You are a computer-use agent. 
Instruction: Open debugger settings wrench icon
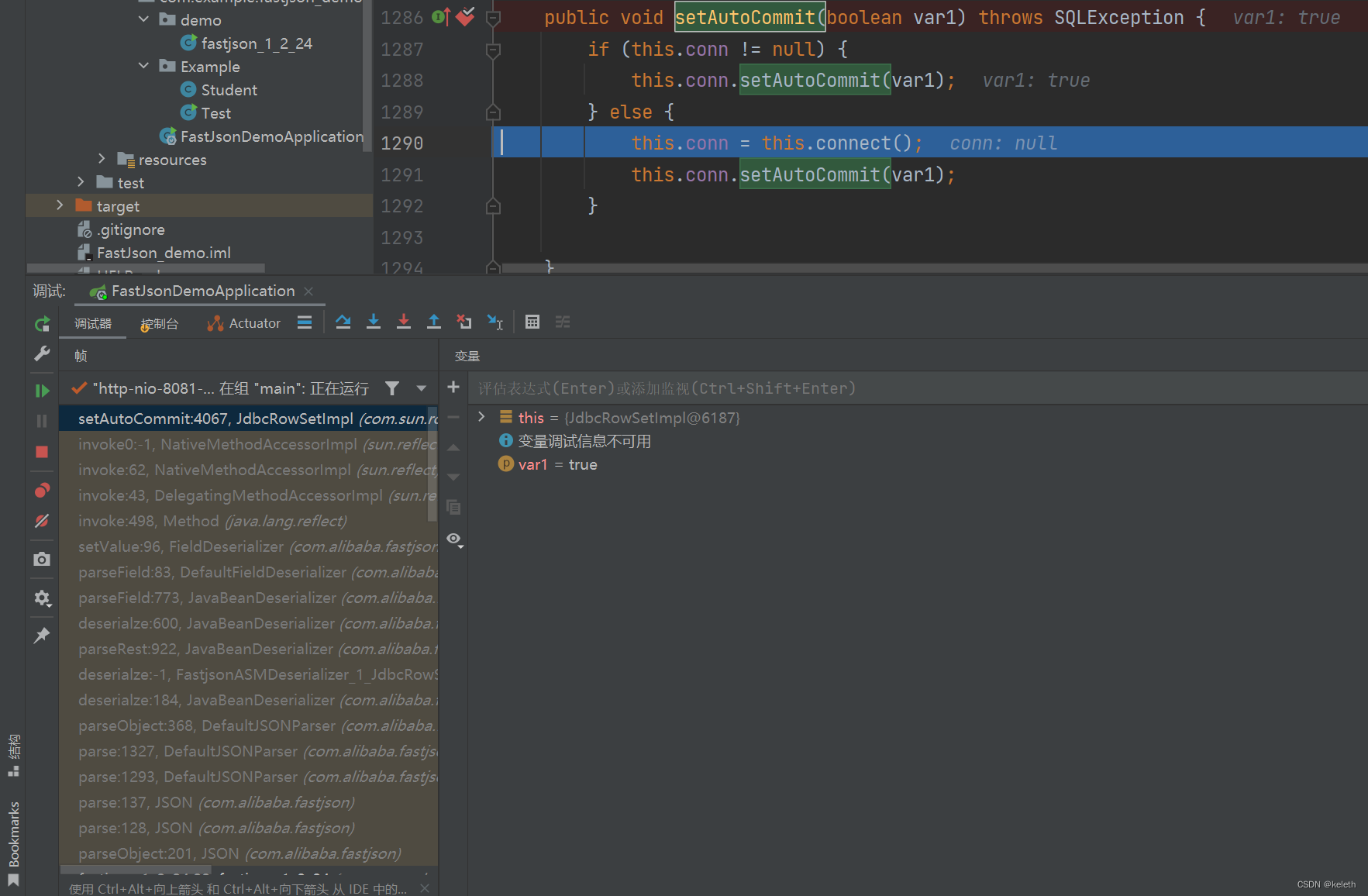(43, 353)
